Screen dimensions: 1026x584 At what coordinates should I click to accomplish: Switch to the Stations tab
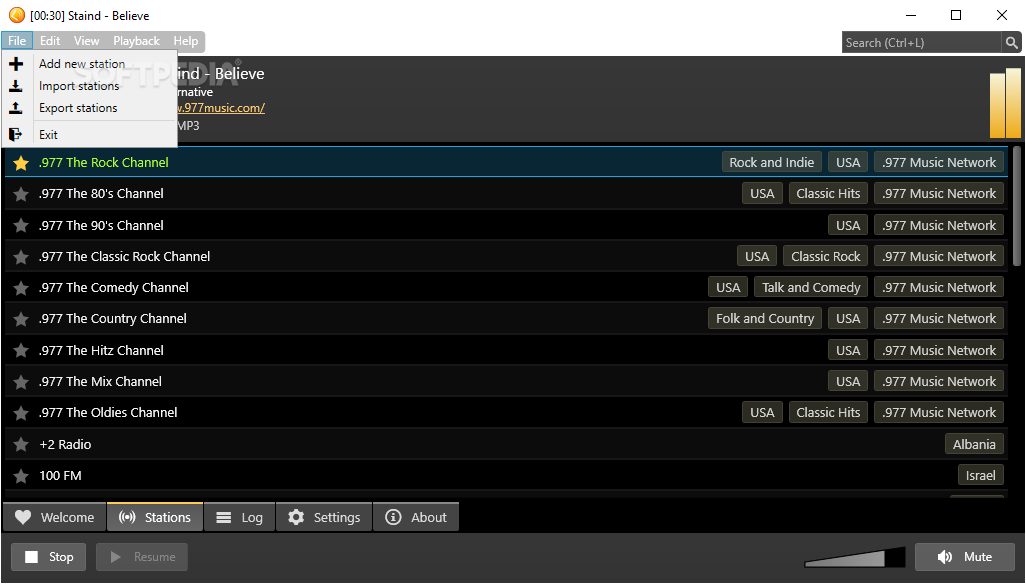pyautogui.click(x=155, y=517)
